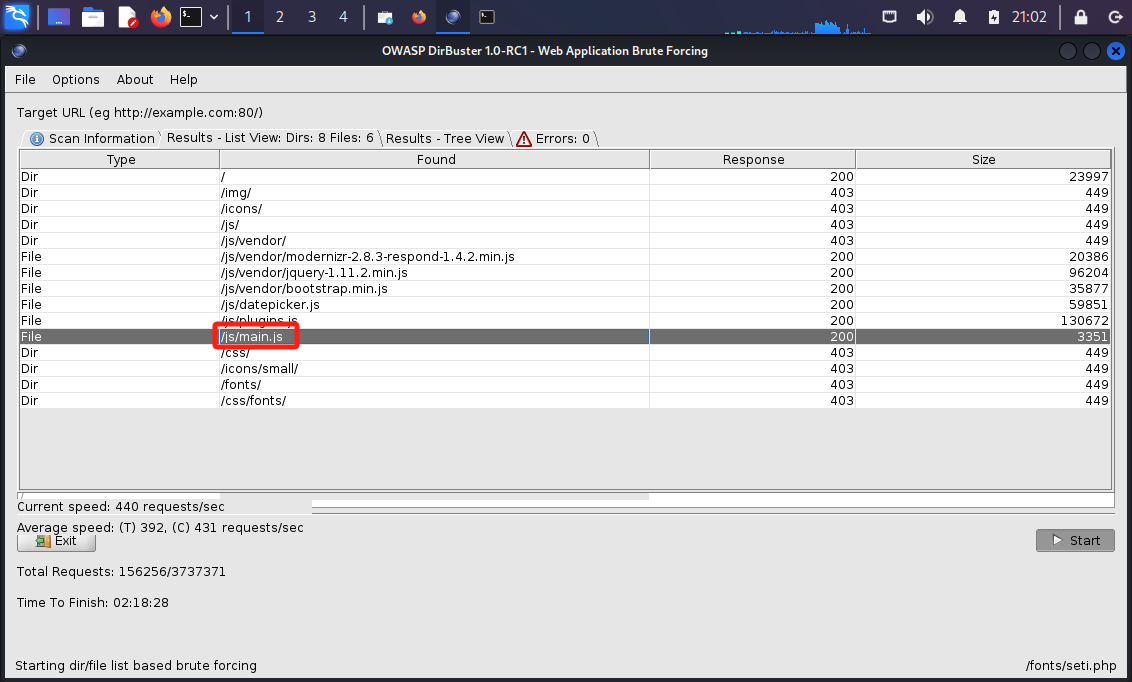Switch to workspace 4
Image resolution: width=1132 pixels, height=682 pixels.
[x=344, y=17]
